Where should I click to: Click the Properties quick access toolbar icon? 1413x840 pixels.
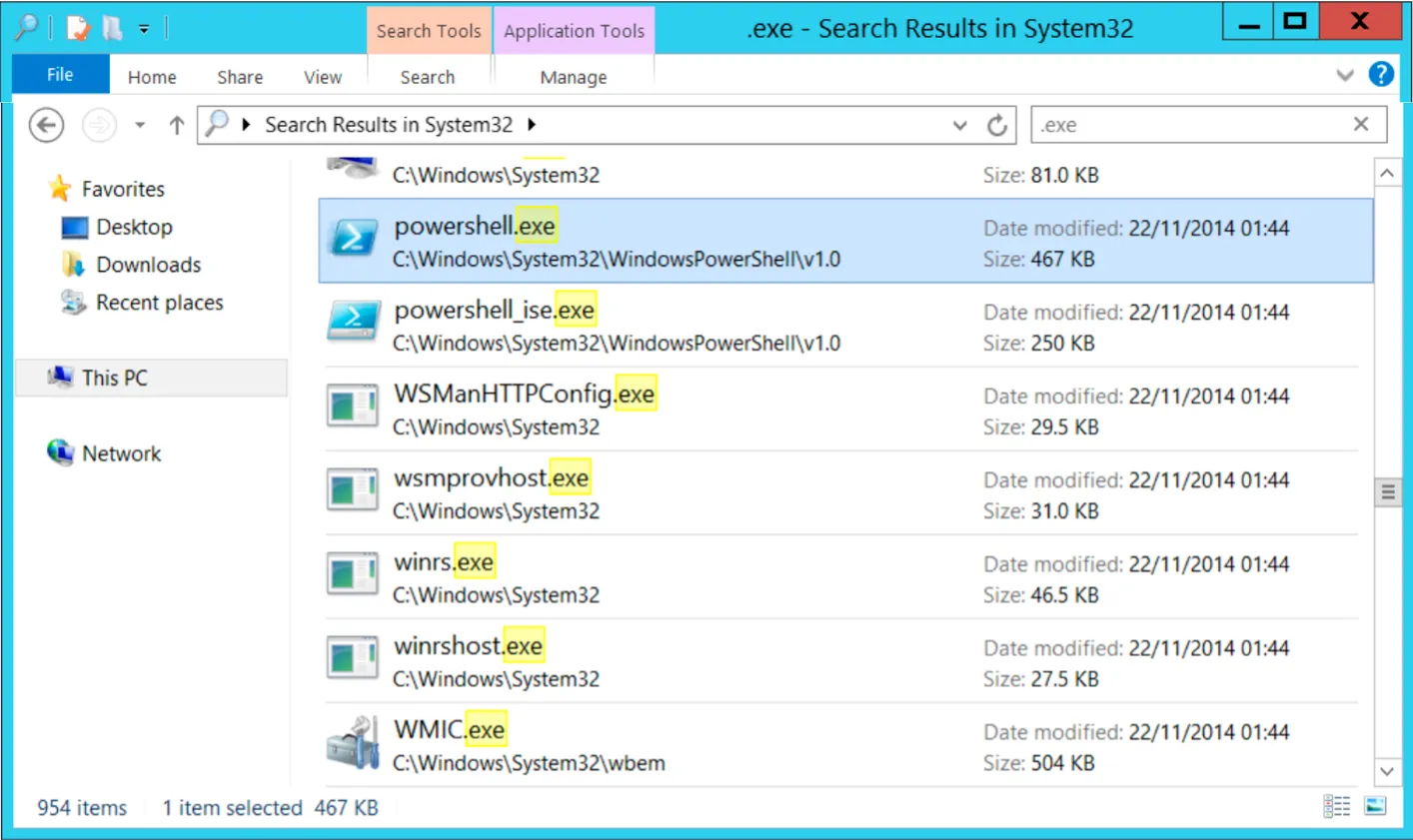point(77,28)
